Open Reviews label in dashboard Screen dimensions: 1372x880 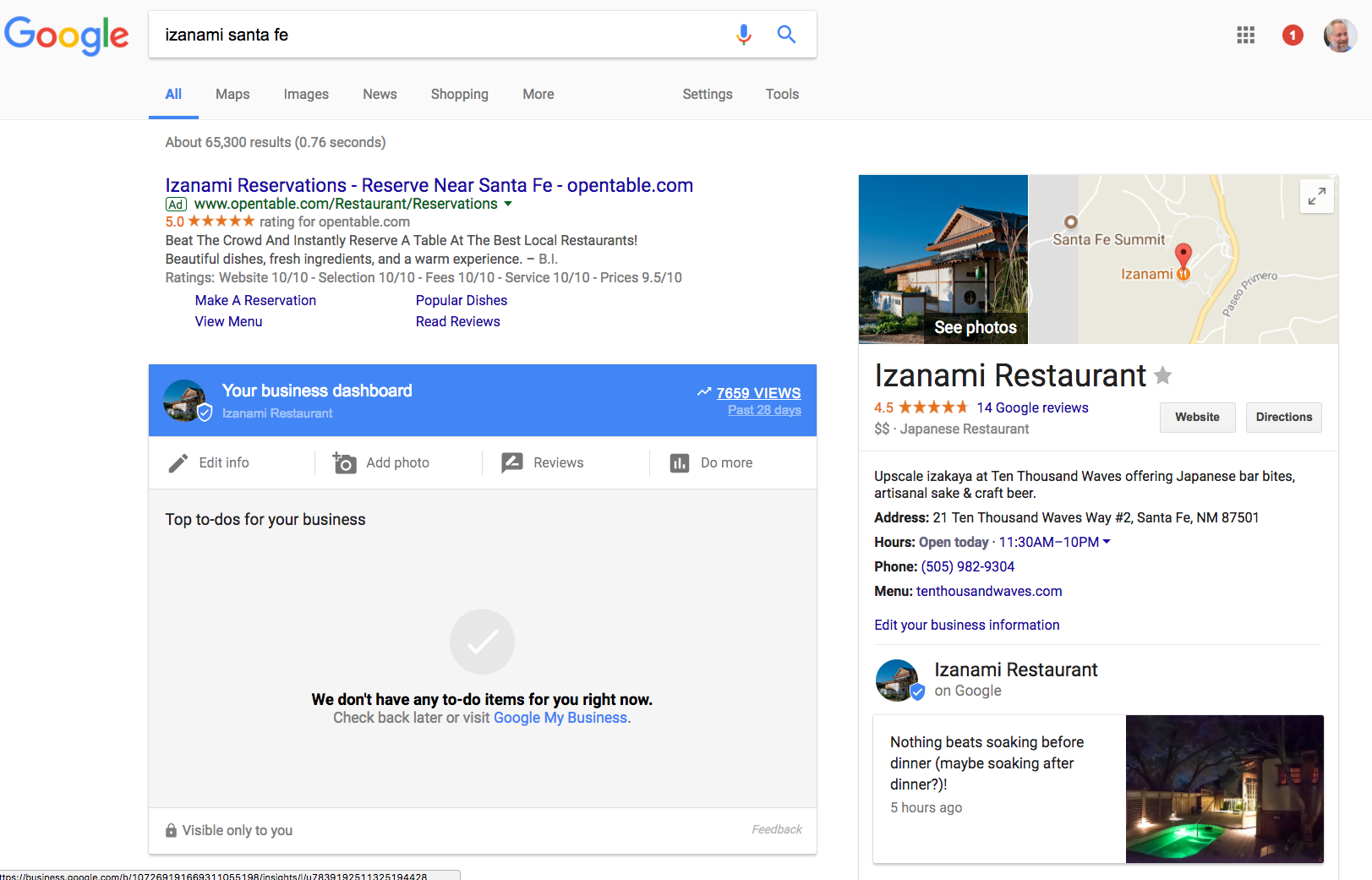[x=559, y=463]
